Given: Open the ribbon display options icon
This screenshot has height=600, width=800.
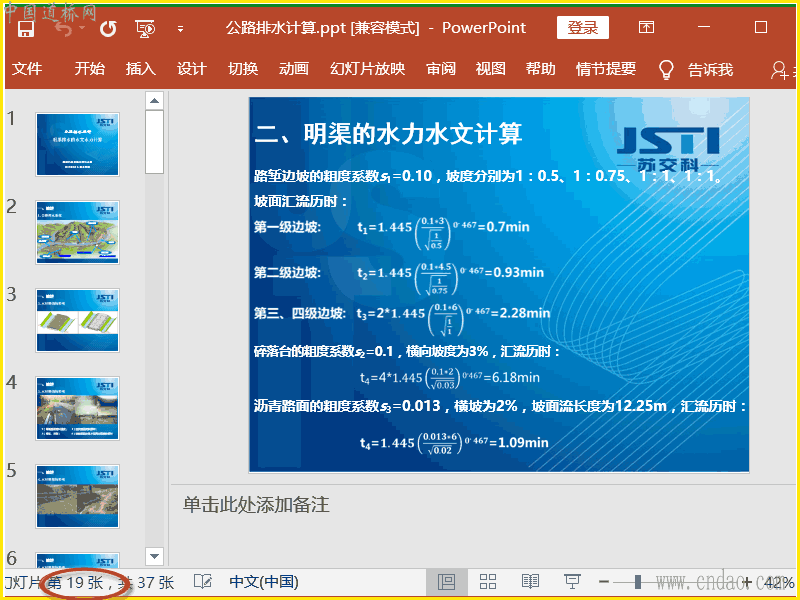Looking at the screenshot, I should click(647, 28).
